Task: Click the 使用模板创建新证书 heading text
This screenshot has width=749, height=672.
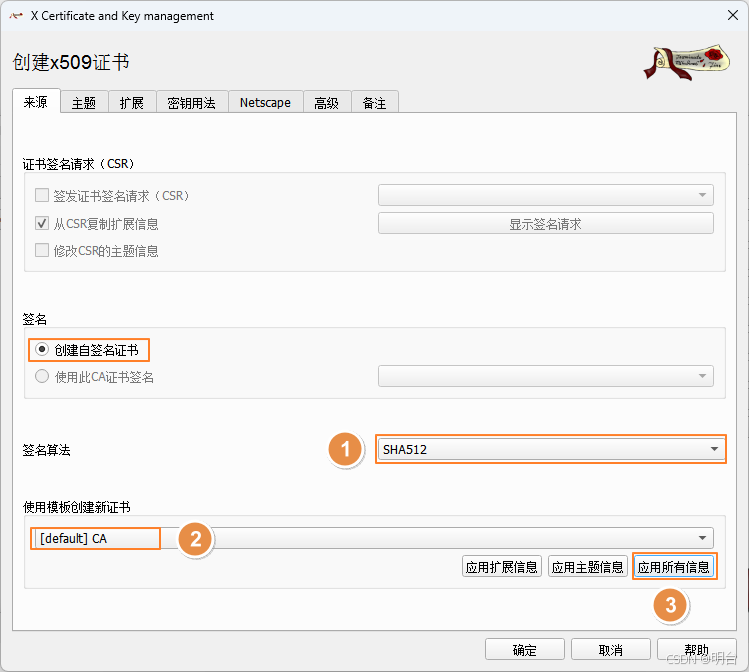Action: 76,507
